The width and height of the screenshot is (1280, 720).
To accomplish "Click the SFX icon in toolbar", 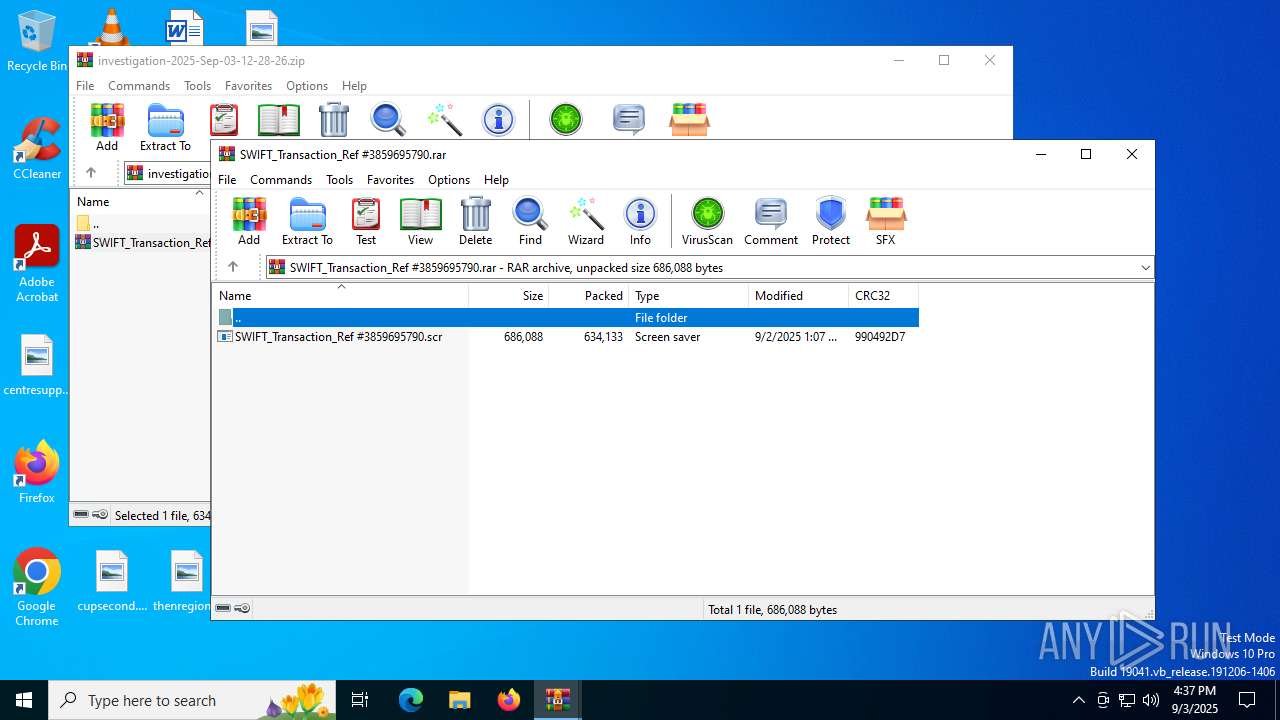I will pyautogui.click(x=886, y=221).
